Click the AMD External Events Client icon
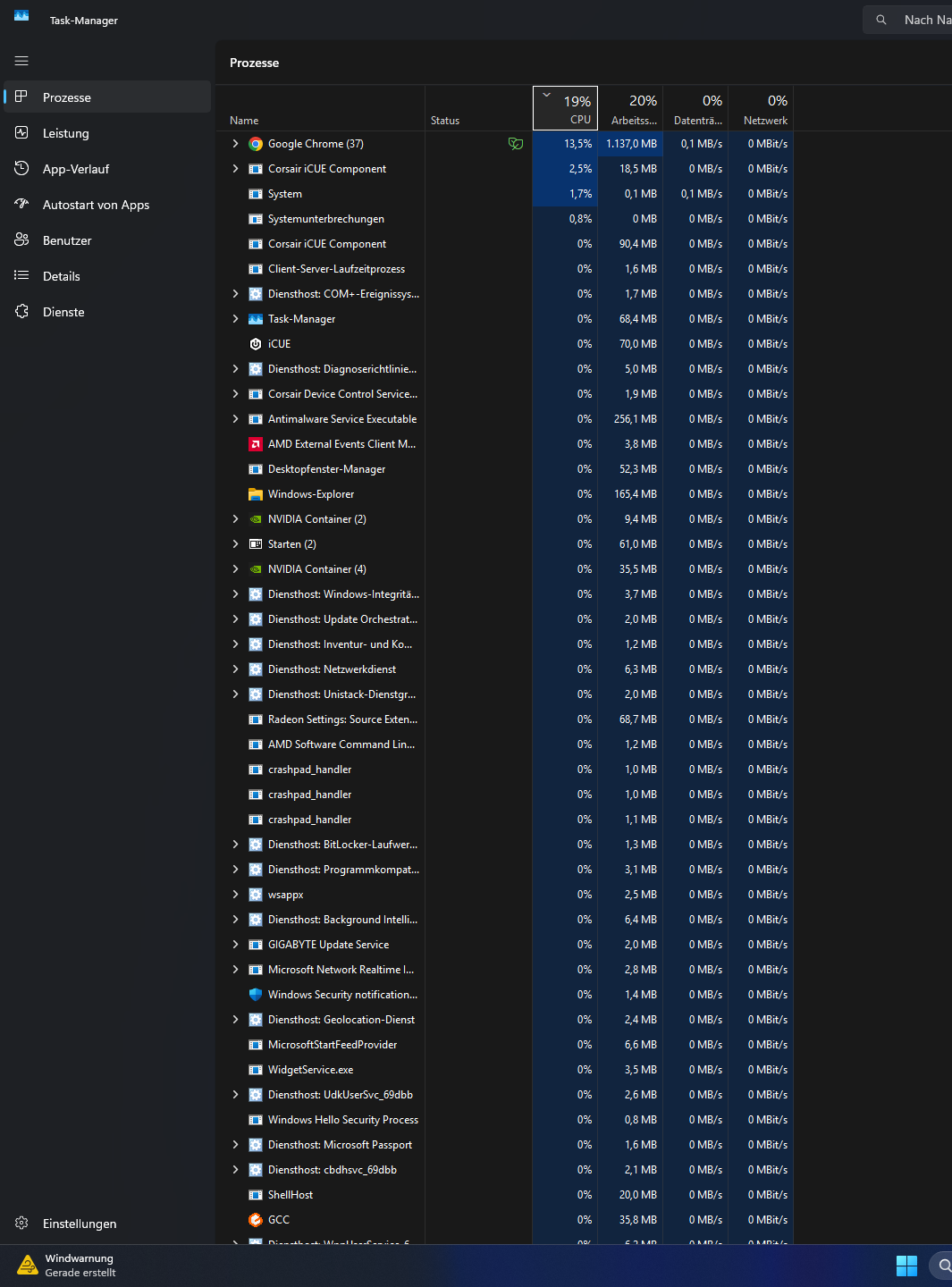 pos(256,444)
